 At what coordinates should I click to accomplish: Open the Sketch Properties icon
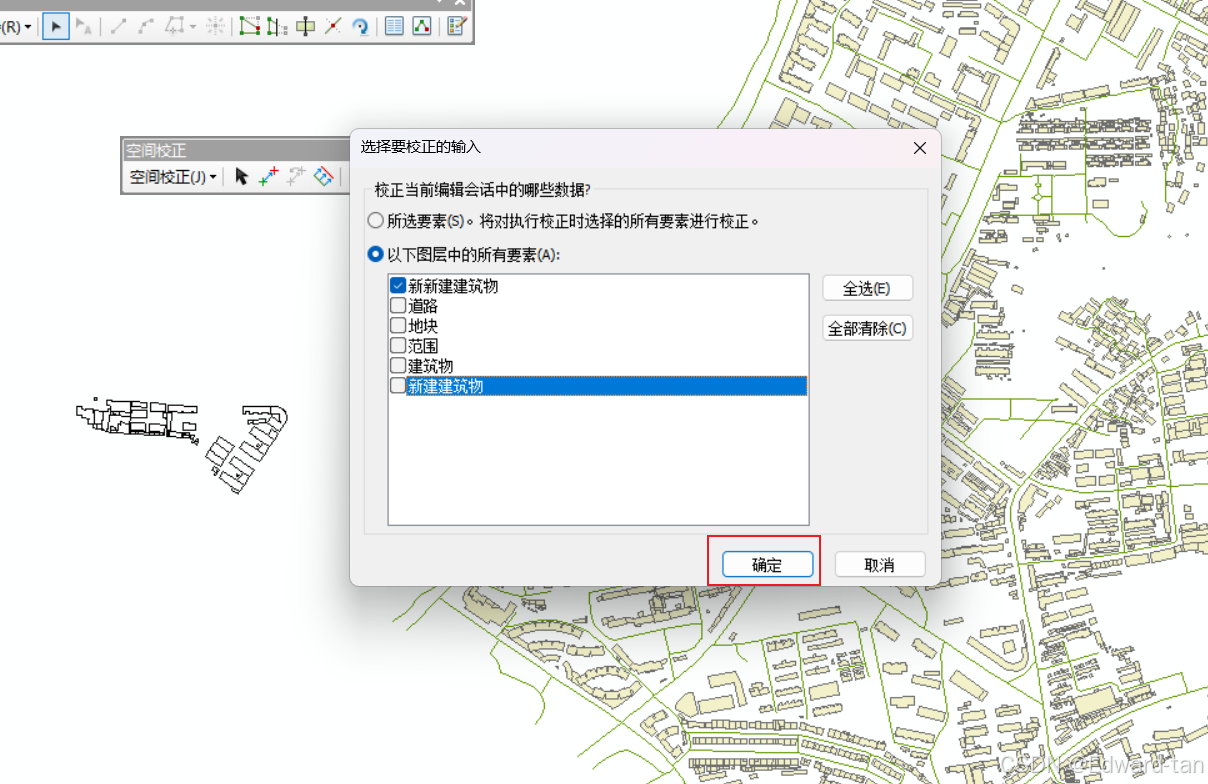pyautogui.click(x=422, y=26)
